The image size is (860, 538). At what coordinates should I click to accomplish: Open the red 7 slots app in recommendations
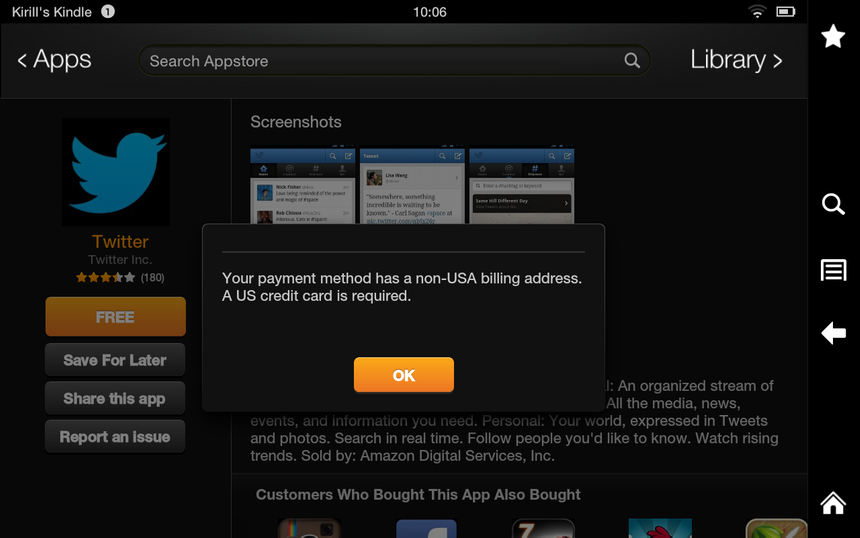pyautogui.click(x=543, y=528)
